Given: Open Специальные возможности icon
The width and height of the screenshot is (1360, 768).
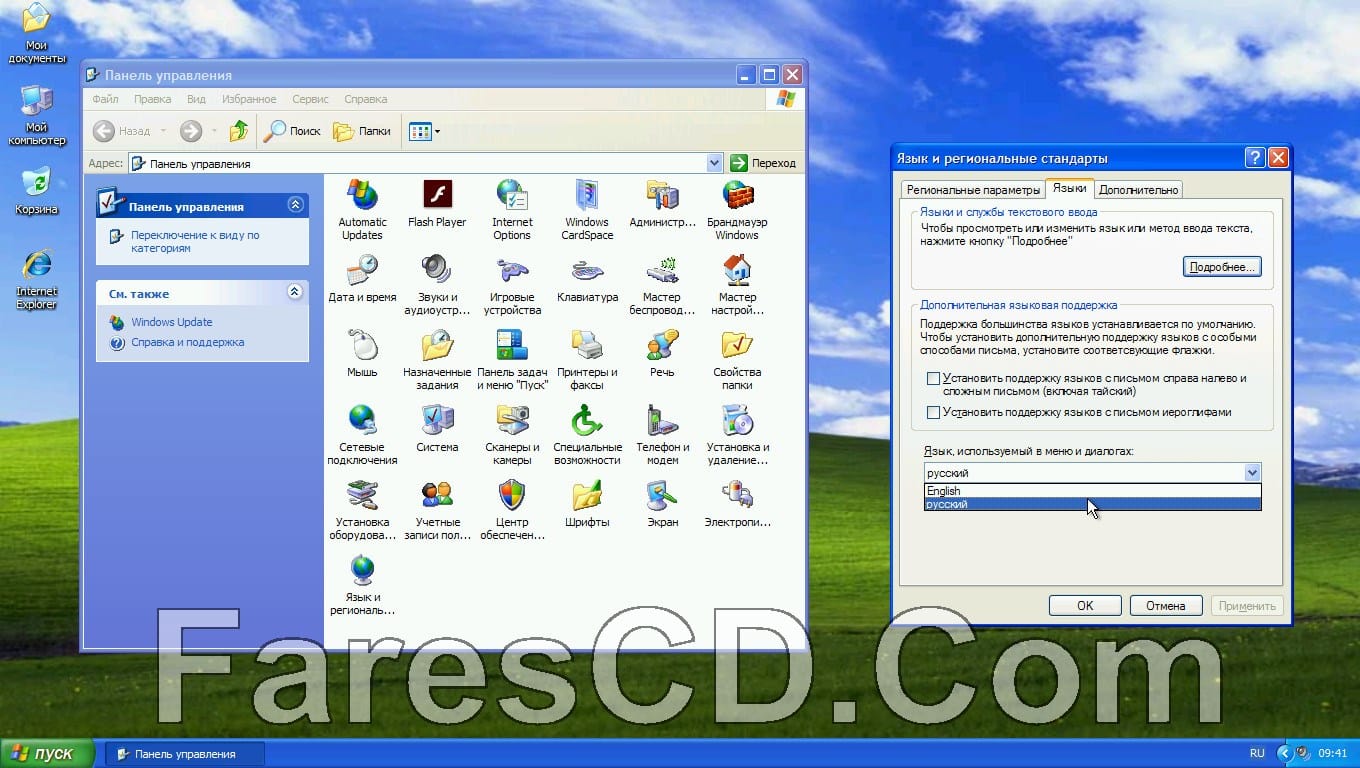Looking at the screenshot, I should click(587, 434).
